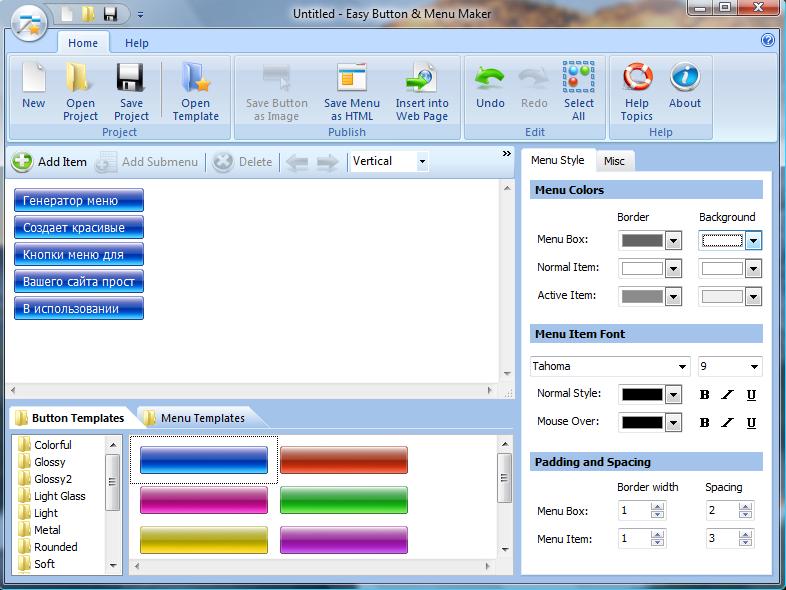
Task: Toggle Italic for Mouse Over
Action: pos(727,423)
